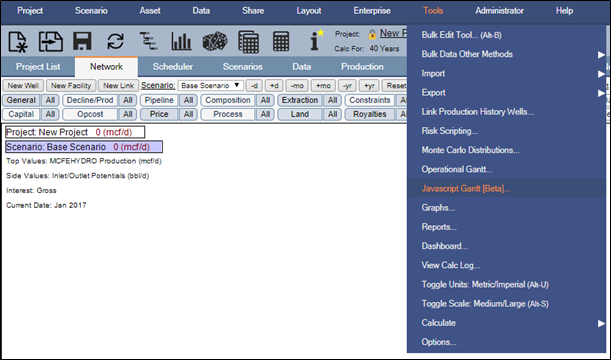Toggle the Capital category button
Viewport: 611px width, 360px height.
pos(21,114)
